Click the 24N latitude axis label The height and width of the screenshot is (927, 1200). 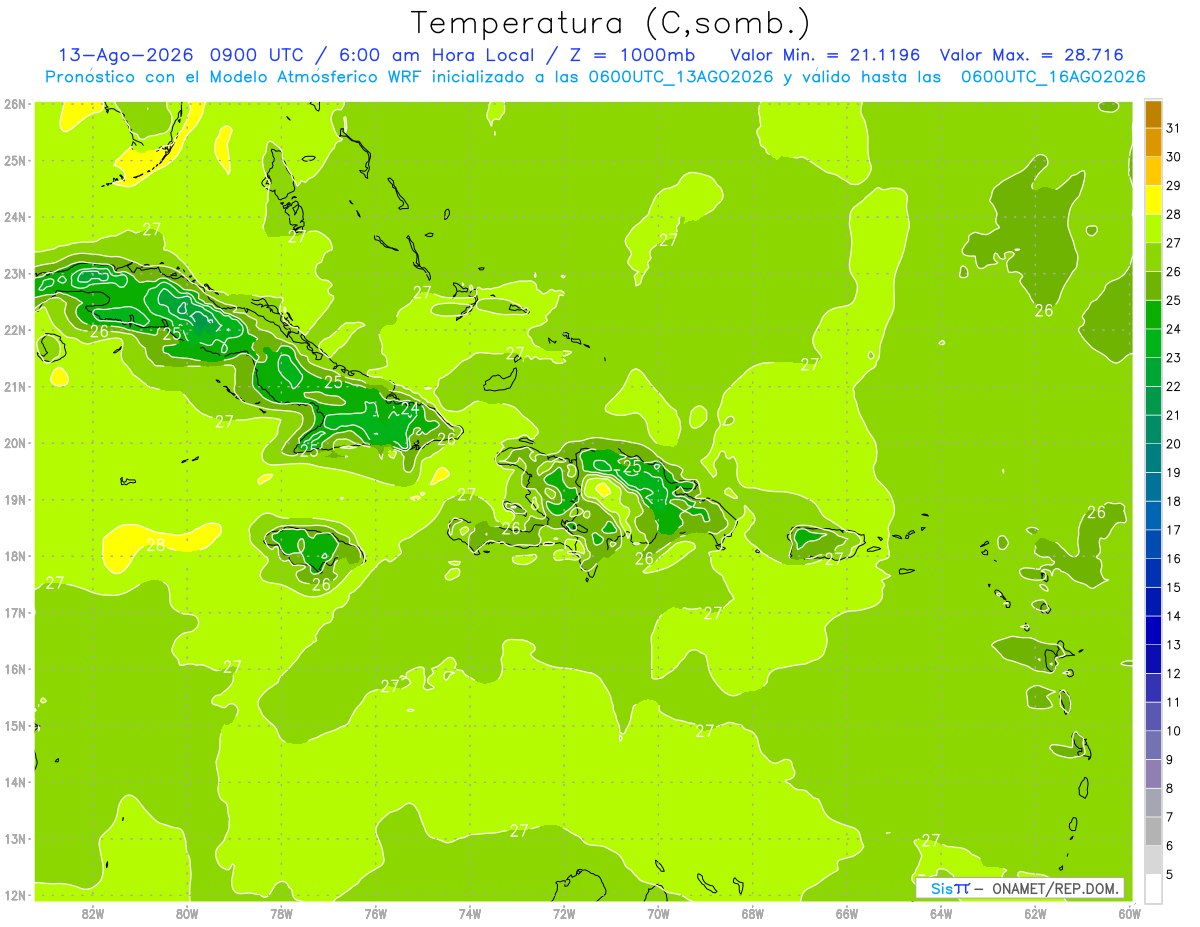[x=15, y=217]
